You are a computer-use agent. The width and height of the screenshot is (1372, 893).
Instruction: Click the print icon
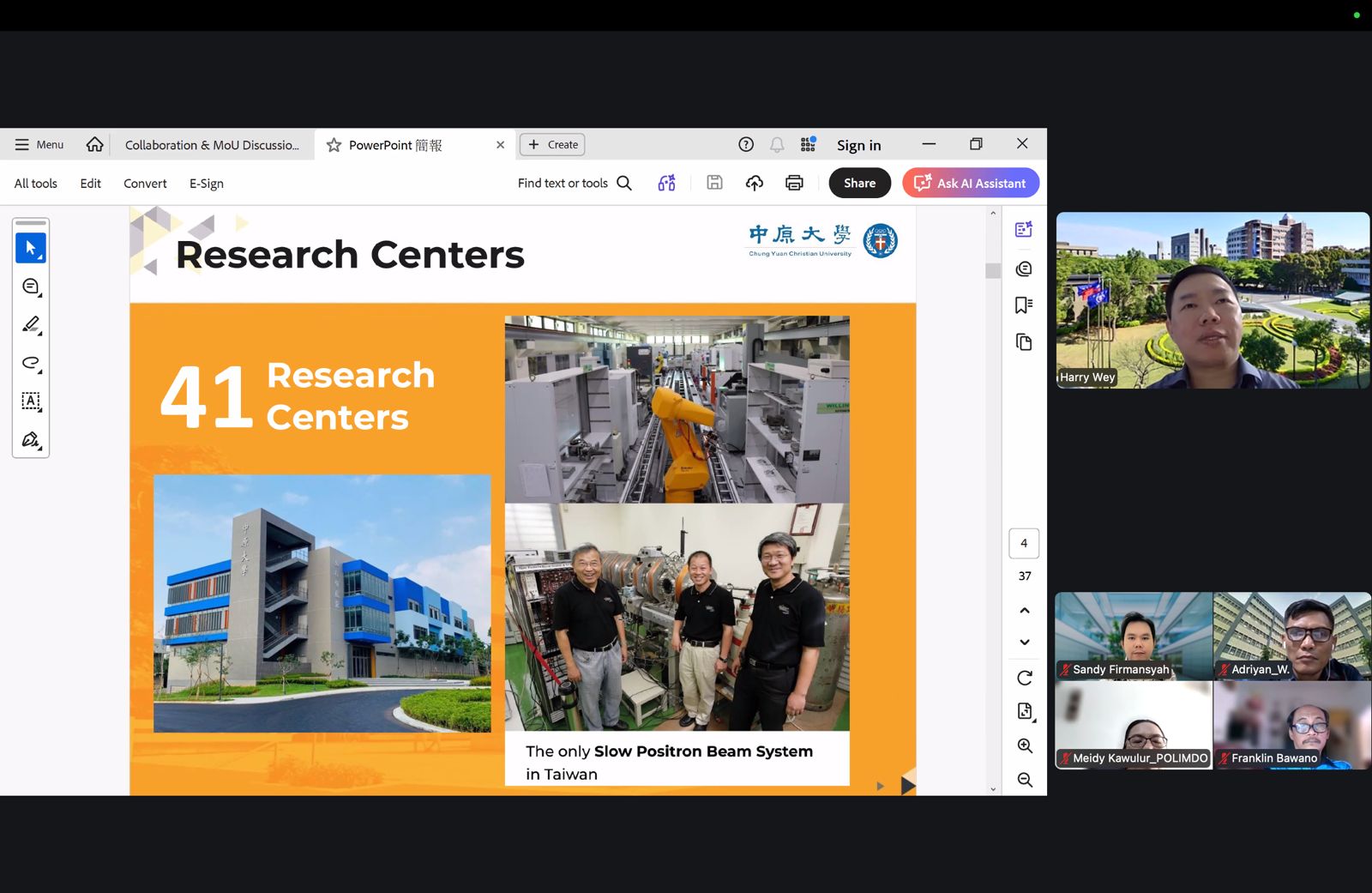pyautogui.click(x=794, y=183)
